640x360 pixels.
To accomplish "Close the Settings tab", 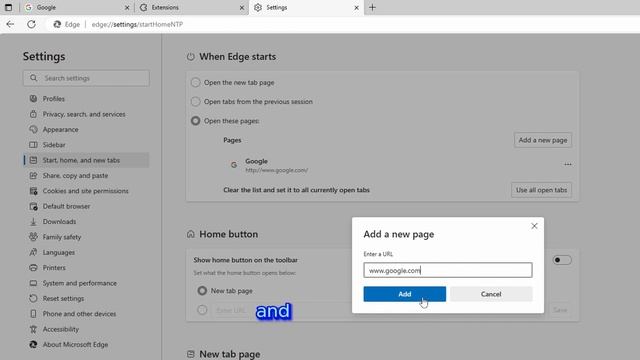I will (x=356, y=8).
